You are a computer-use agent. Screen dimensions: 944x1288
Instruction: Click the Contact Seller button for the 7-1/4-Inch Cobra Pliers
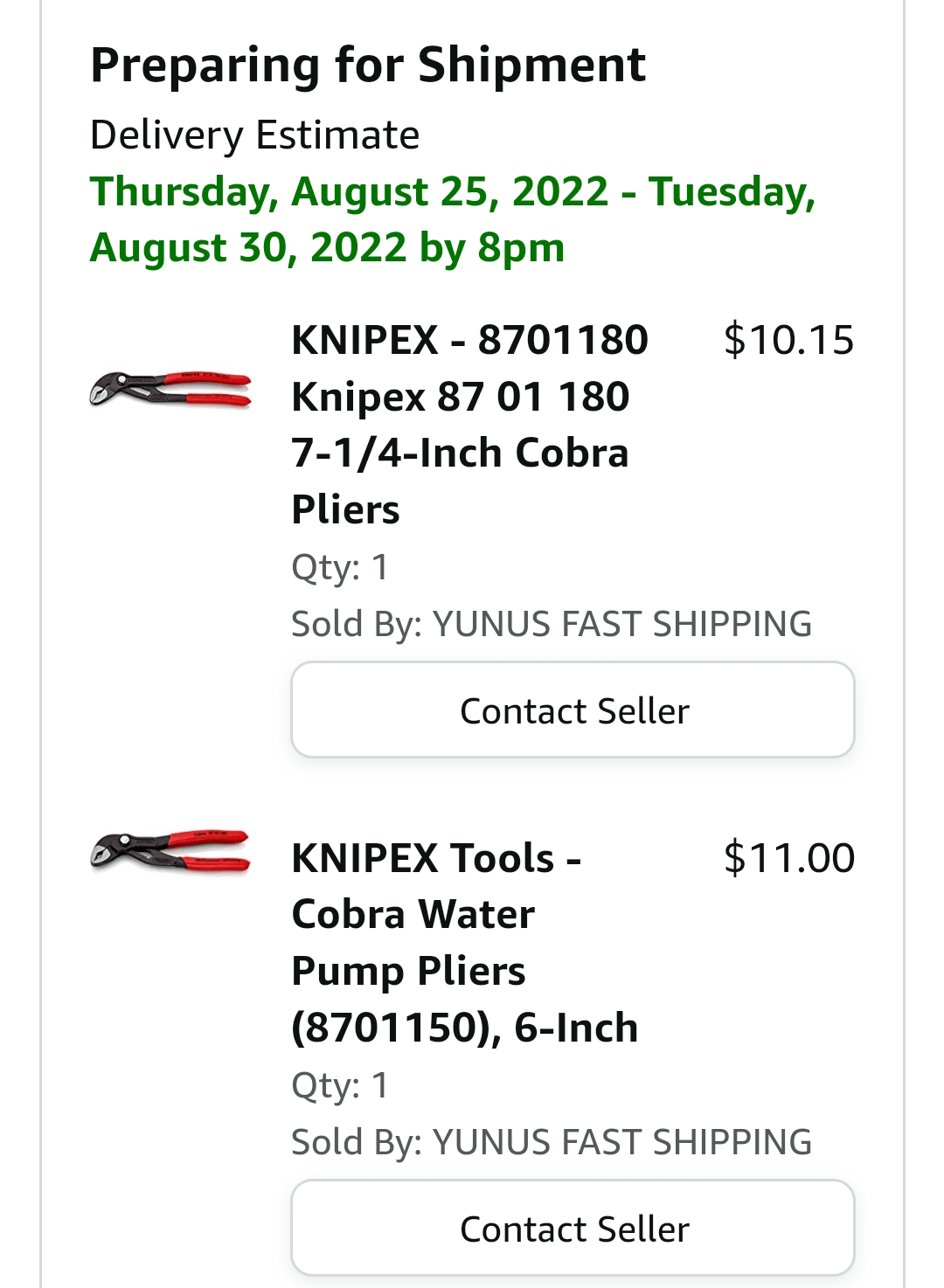coord(573,709)
